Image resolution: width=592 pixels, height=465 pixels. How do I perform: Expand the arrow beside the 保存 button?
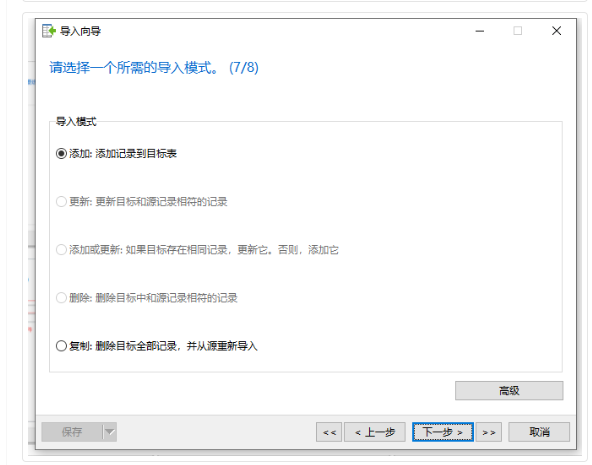(x=109, y=432)
